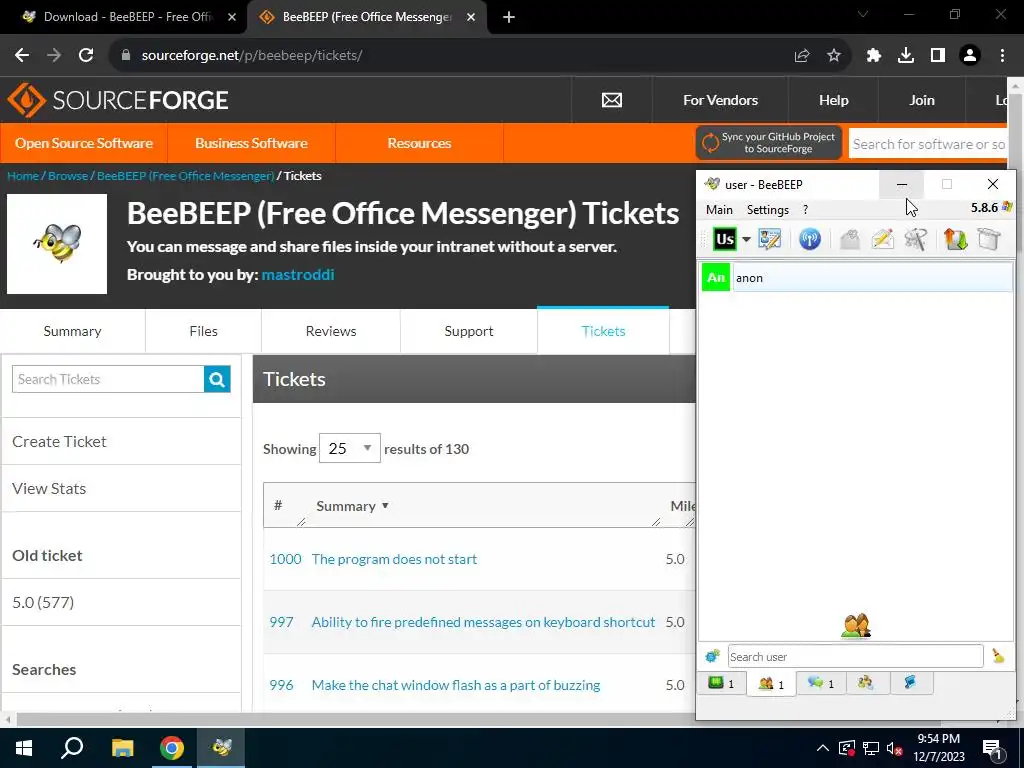Viewport: 1024px width, 768px height.
Task: Click the blue broadcast antenna icon
Action: click(810, 239)
